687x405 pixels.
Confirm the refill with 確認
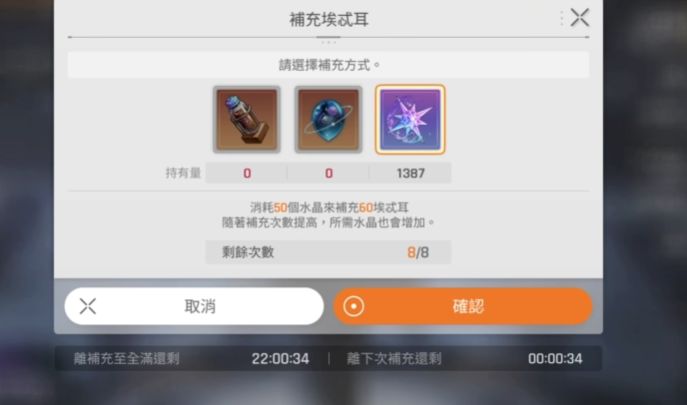pos(463,306)
